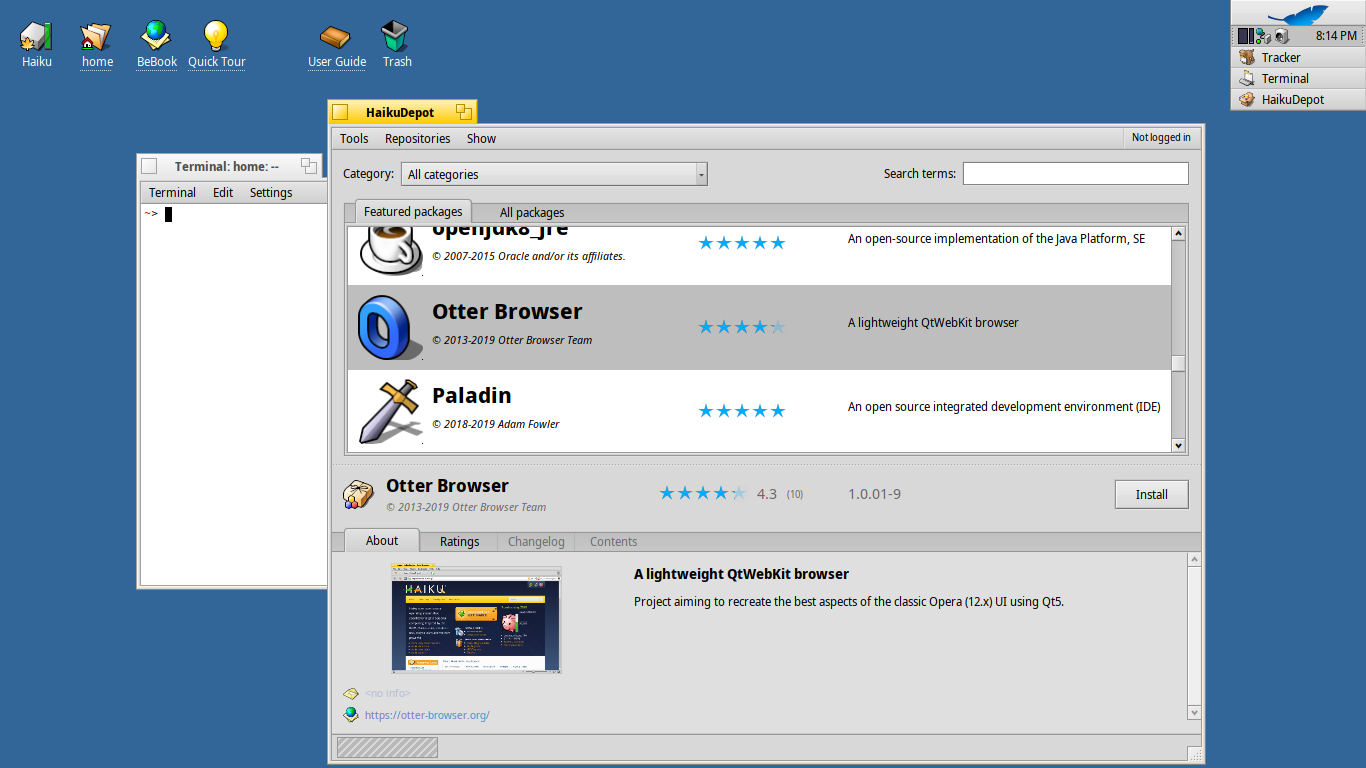Image resolution: width=1366 pixels, height=768 pixels.
Task: Click the volume speaker tray icon
Action: pos(1282,36)
